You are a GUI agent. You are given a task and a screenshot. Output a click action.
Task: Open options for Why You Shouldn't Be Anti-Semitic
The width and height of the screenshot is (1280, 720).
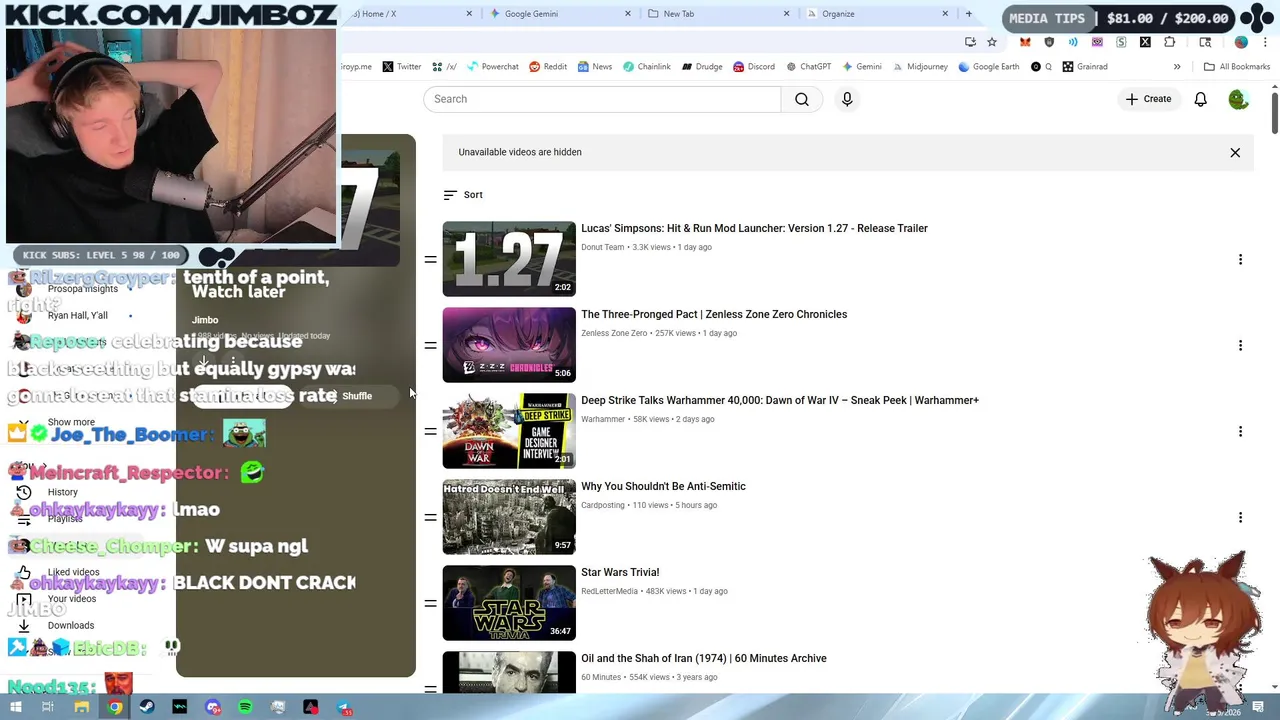[x=1240, y=517]
